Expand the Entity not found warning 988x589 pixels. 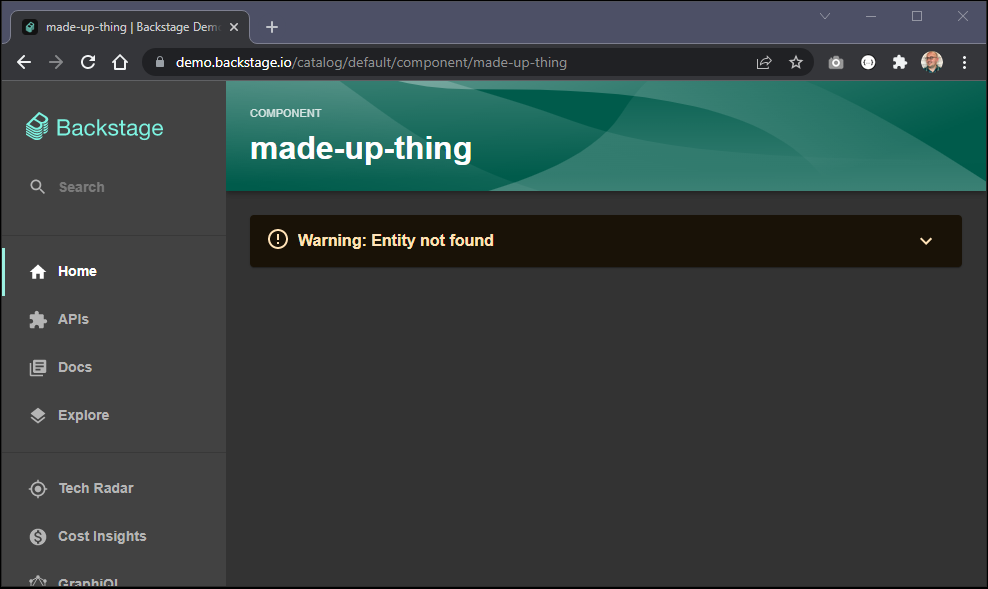click(x=926, y=241)
